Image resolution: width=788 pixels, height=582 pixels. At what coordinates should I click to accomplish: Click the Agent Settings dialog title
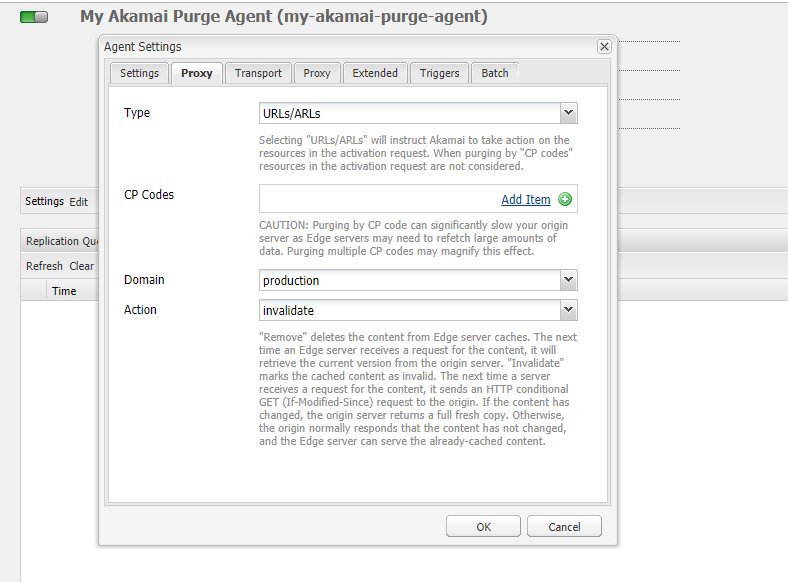[x=143, y=47]
